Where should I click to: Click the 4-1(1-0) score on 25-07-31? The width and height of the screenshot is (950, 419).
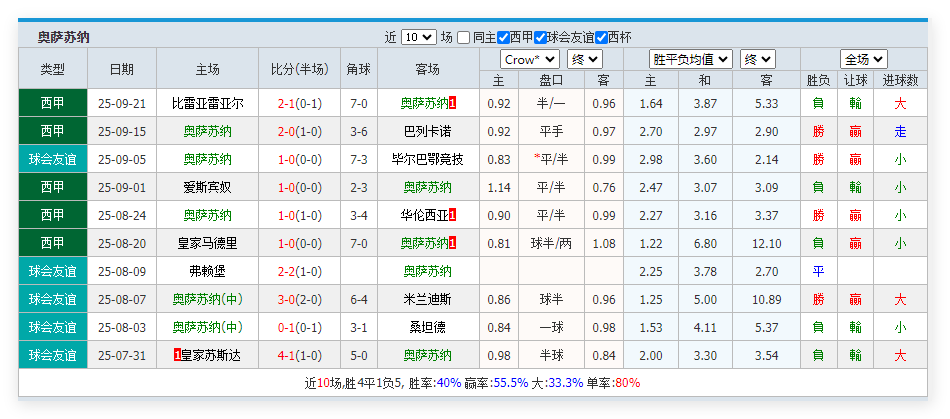299,355
